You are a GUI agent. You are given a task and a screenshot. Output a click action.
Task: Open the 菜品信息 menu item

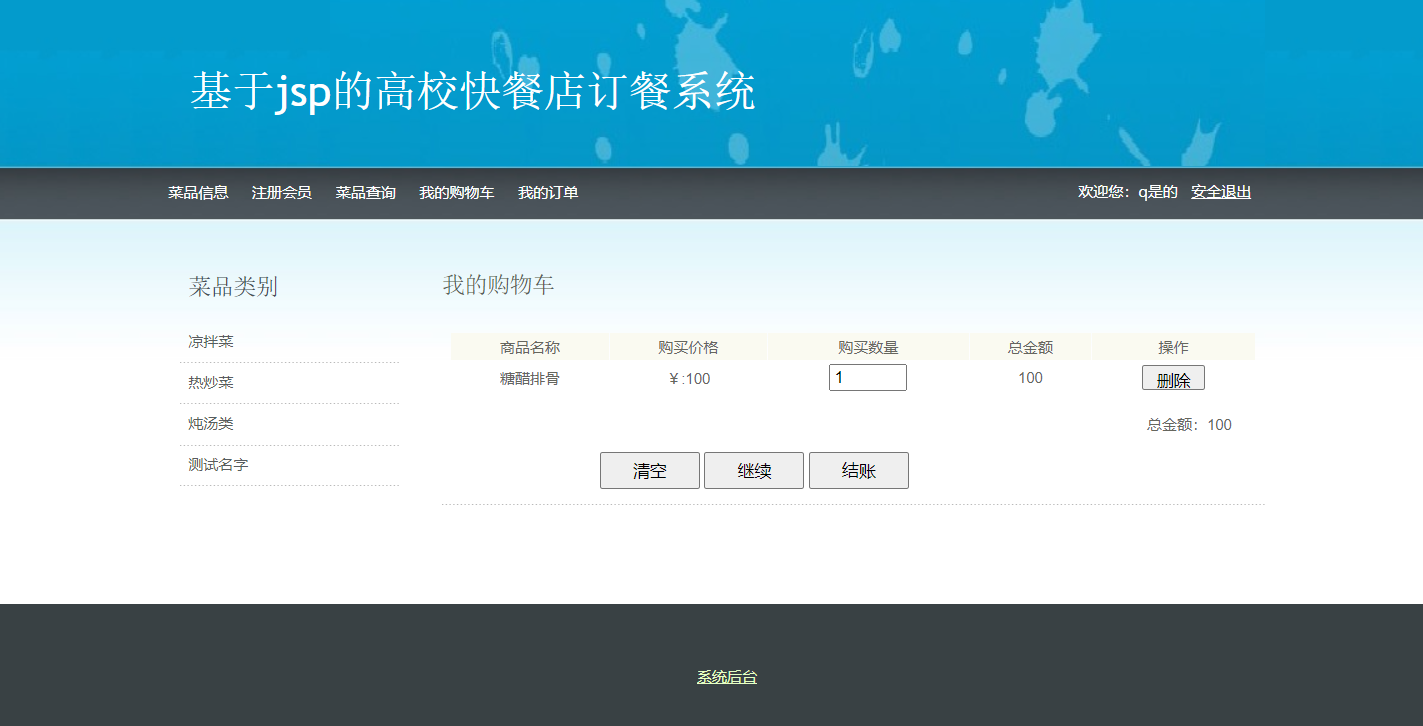tap(198, 193)
